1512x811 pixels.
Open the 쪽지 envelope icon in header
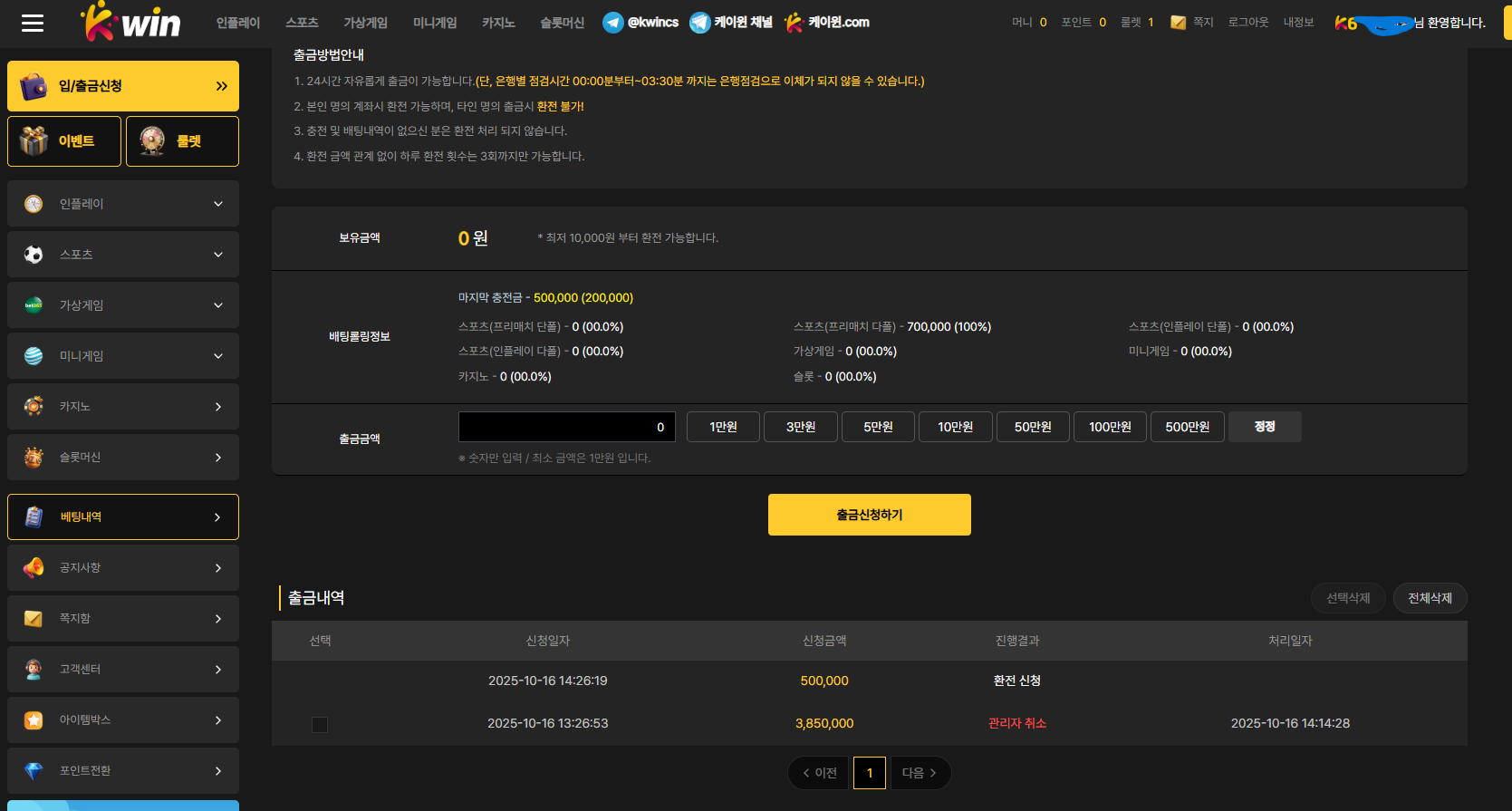[x=1178, y=23]
